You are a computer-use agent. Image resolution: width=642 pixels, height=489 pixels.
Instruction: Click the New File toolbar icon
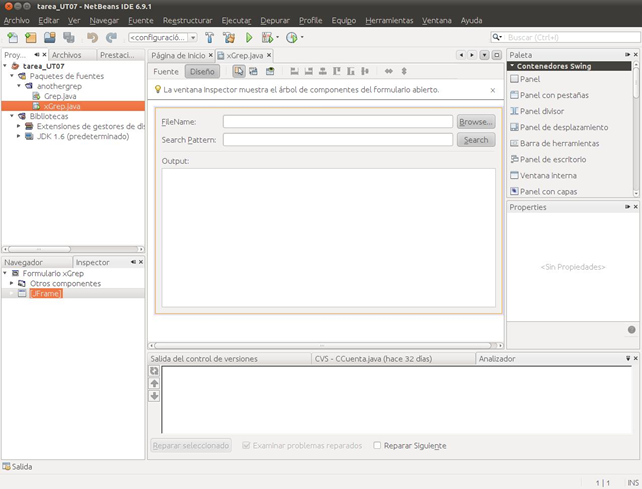(13, 38)
